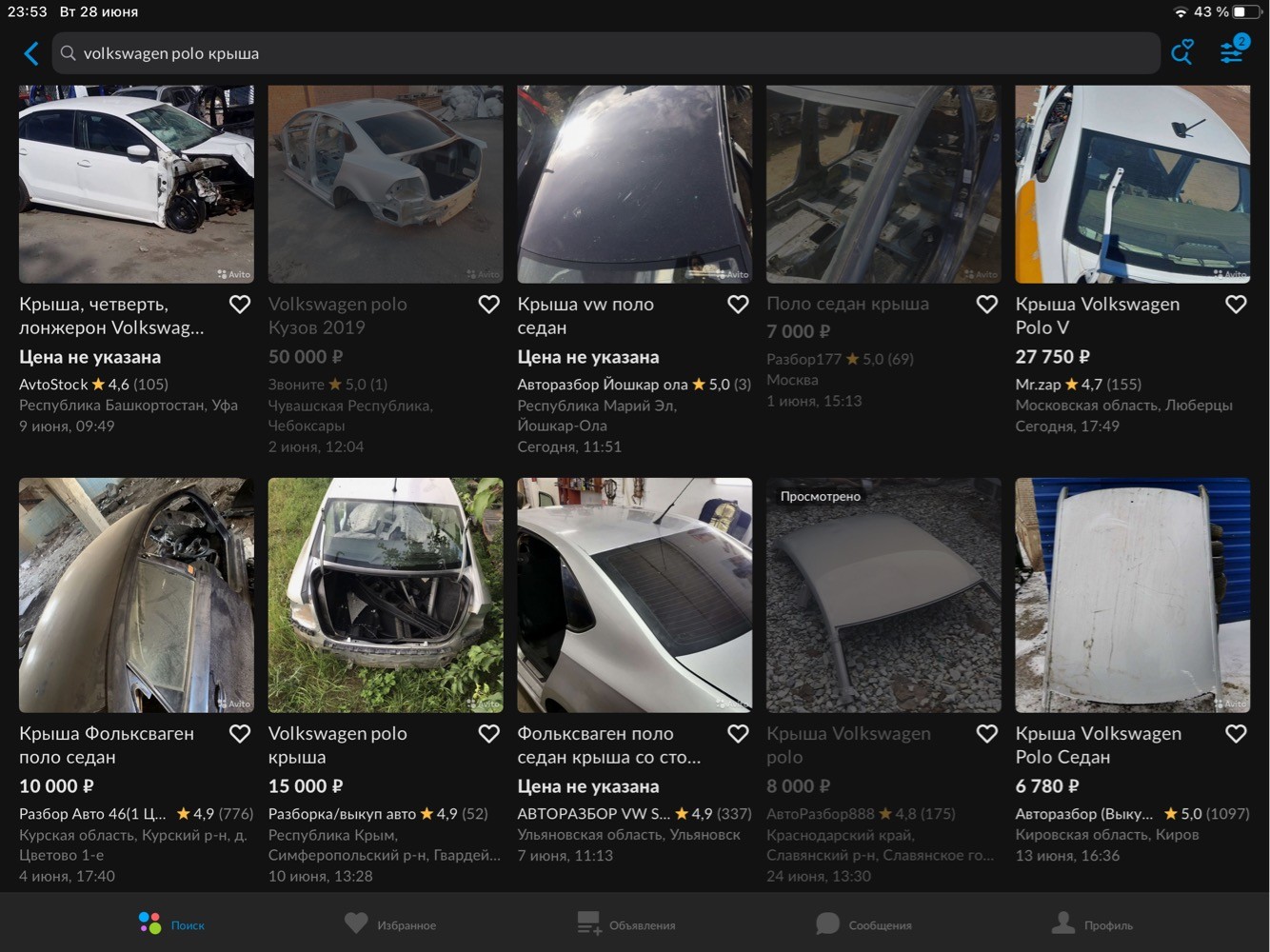
Task: Open listing title 'Крыша Volkswagen Polo Седан'
Action: click(x=1099, y=745)
